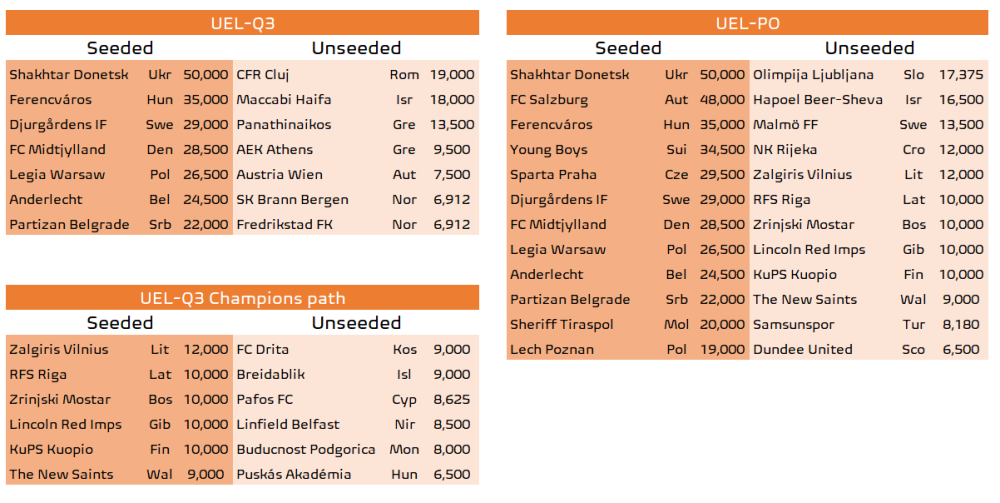Click the UEL-Q3 Champions path header
1000x503 pixels.
(243, 298)
